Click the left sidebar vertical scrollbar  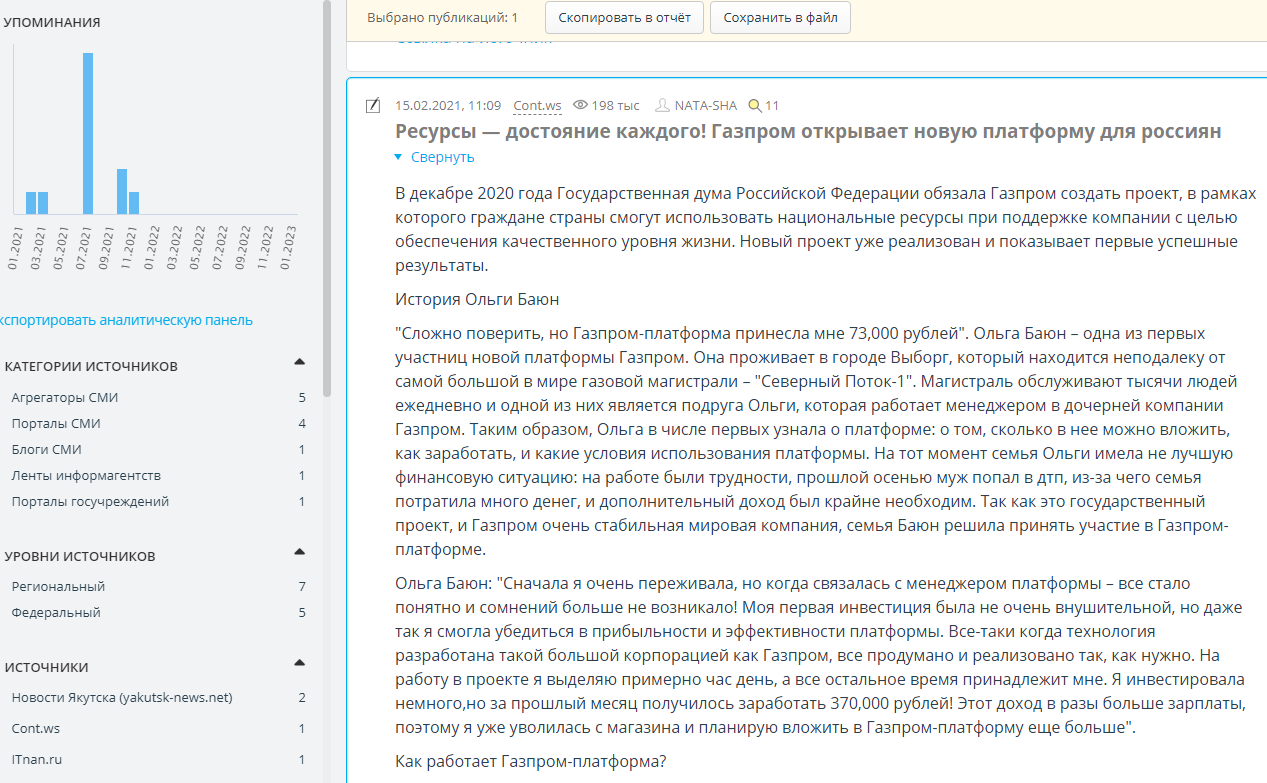pyautogui.click(x=327, y=200)
